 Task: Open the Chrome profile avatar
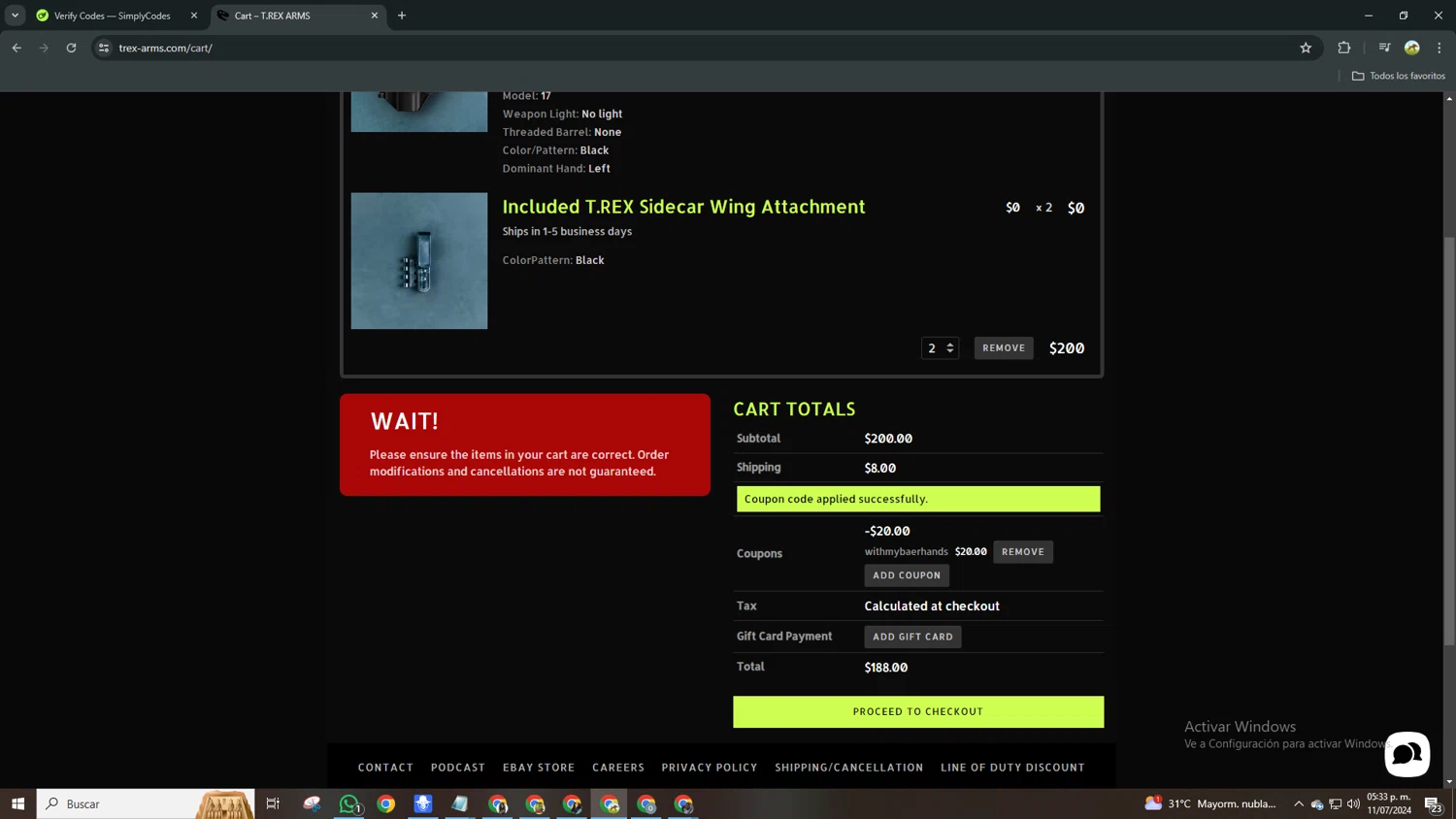click(x=1412, y=48)
